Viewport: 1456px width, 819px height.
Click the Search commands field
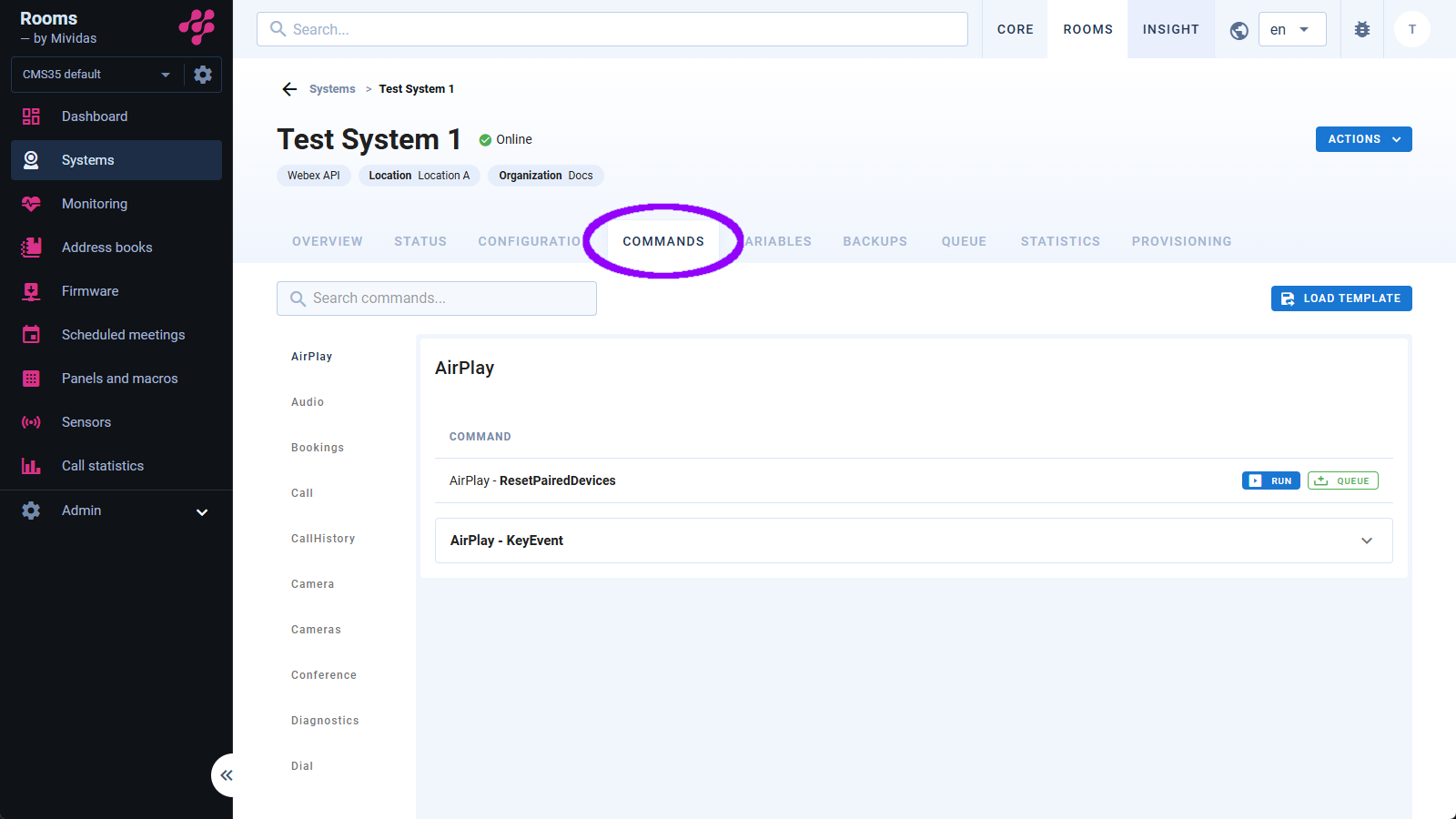437,298
